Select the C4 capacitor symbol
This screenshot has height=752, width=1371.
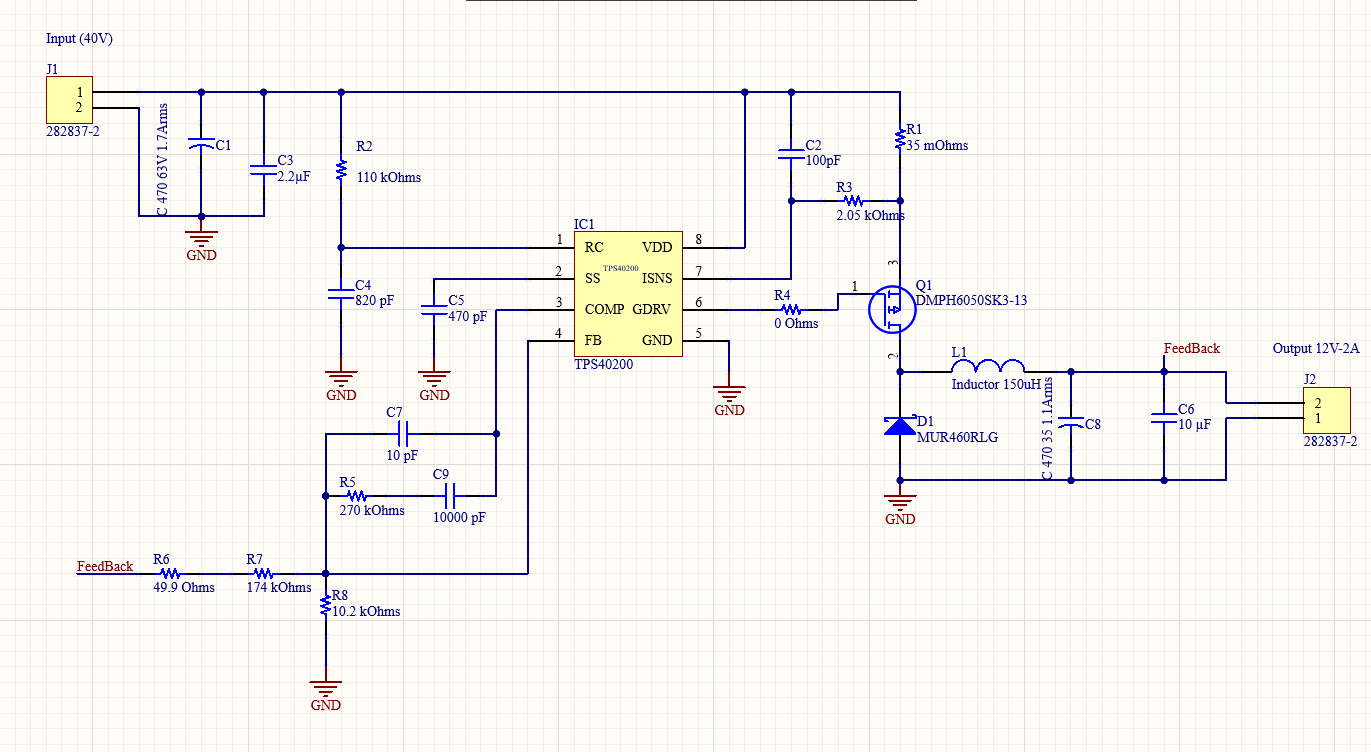[341, 293]
